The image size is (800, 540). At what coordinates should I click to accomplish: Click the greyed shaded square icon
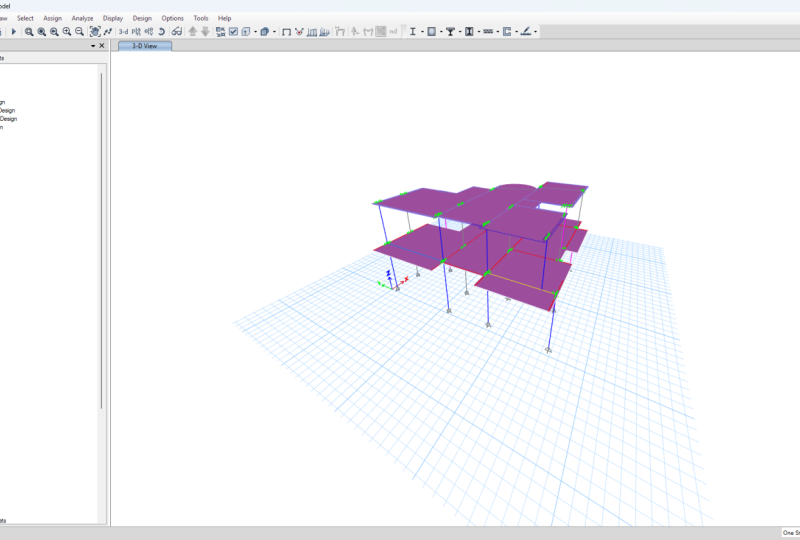pyautogui.click(x=381, y=32)
